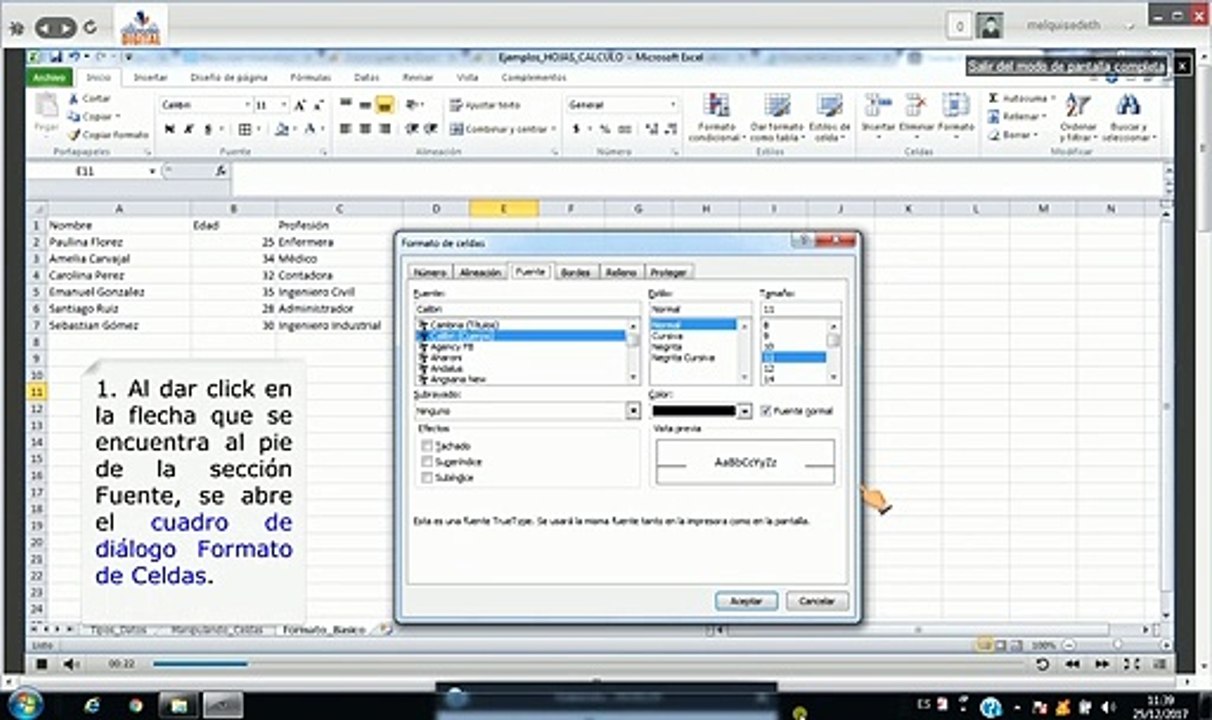Click the Buscar y seleccionar binoculars icon
This screenshot has width=1212, height=720.
[1129, 106]
